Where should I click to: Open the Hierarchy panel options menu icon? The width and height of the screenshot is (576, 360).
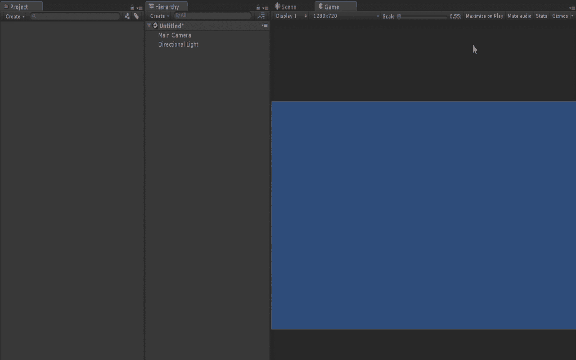point(265,8)
